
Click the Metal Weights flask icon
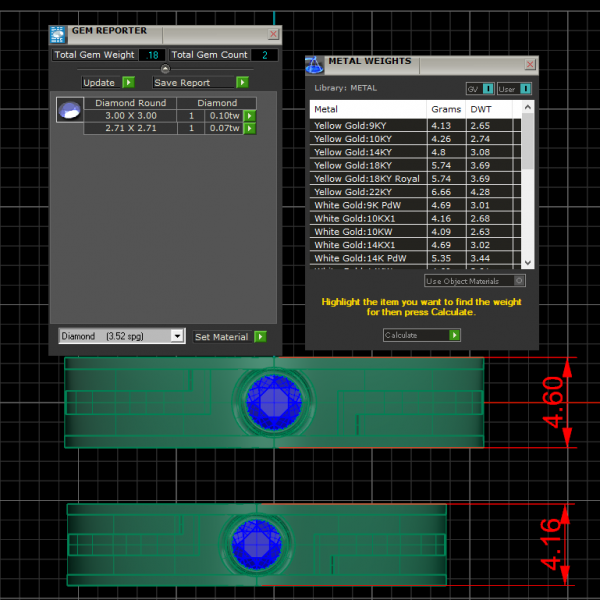point(314,64)
